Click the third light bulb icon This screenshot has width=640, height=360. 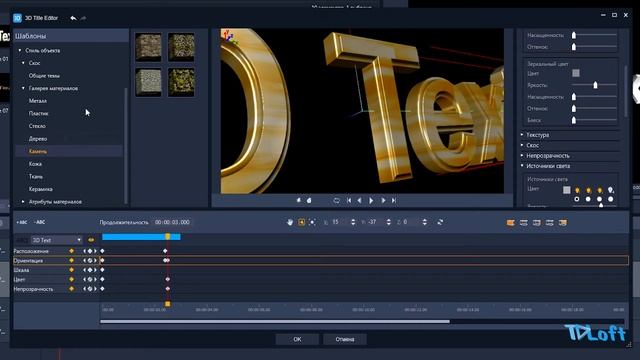tap(600, 191)
